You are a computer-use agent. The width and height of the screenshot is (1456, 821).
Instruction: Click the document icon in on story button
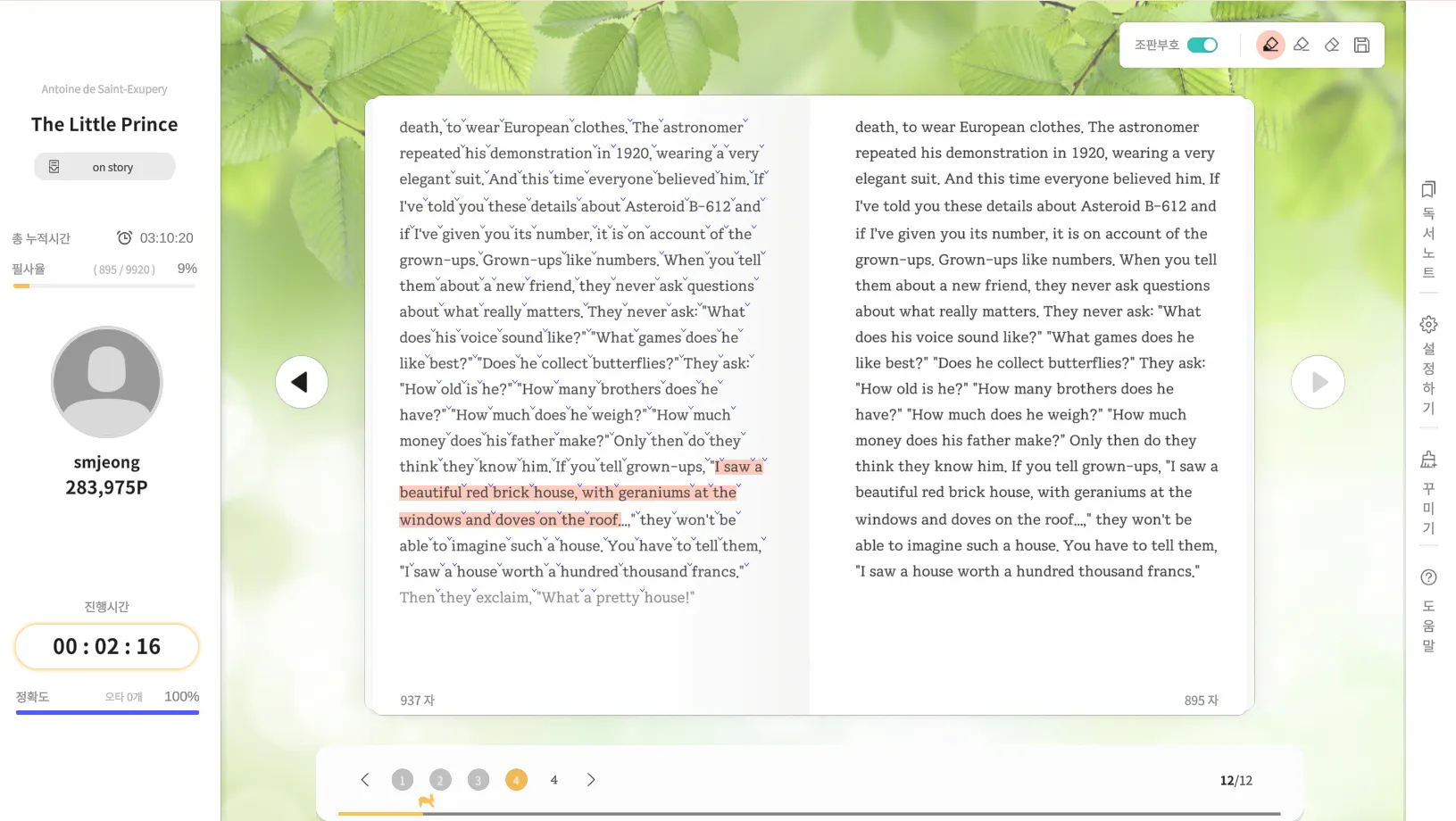click(x=54, y=167)
